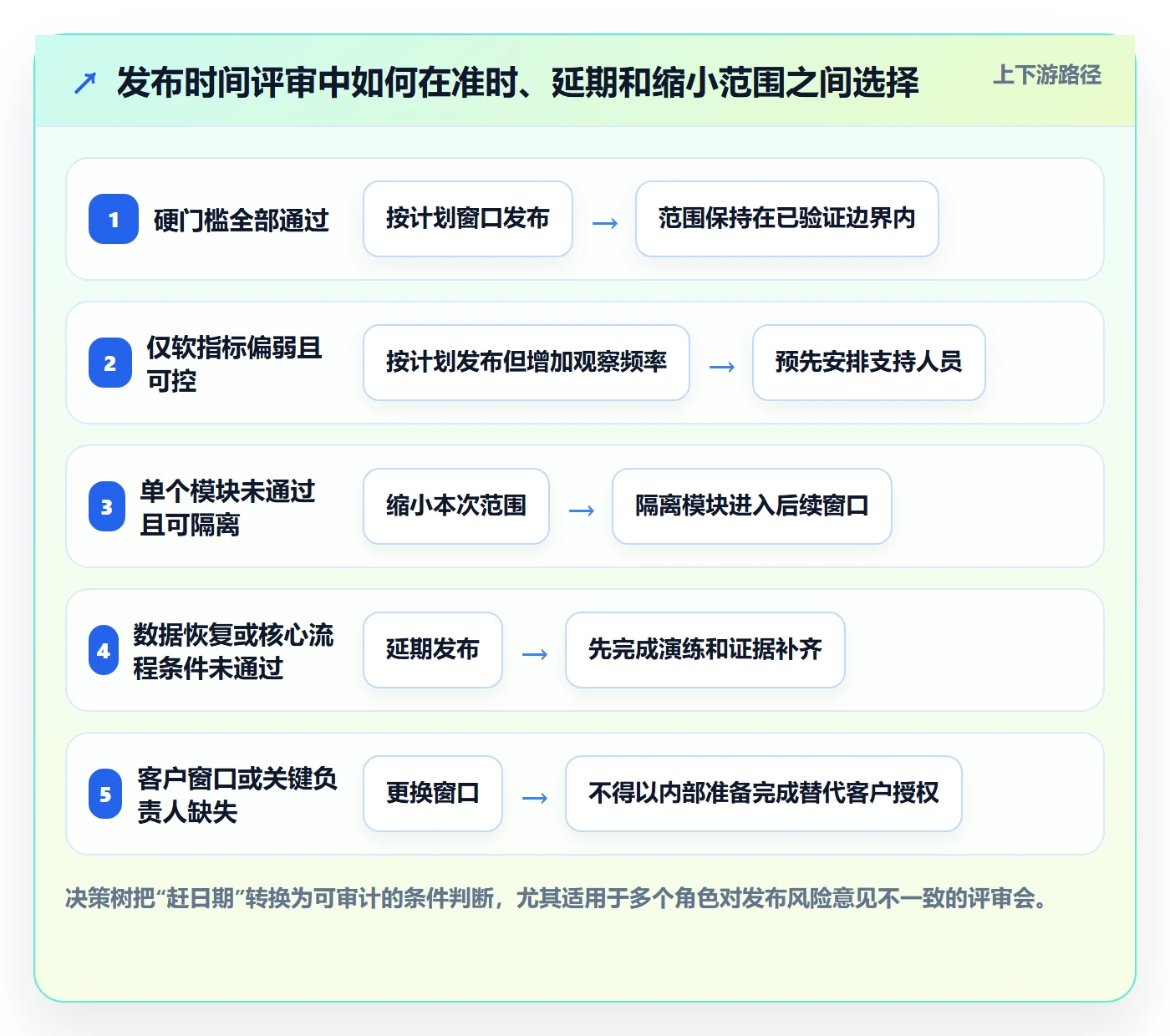Click the footer note starting with 决策树把
The image size is (1170, 1036).
[x=557, y=899]
